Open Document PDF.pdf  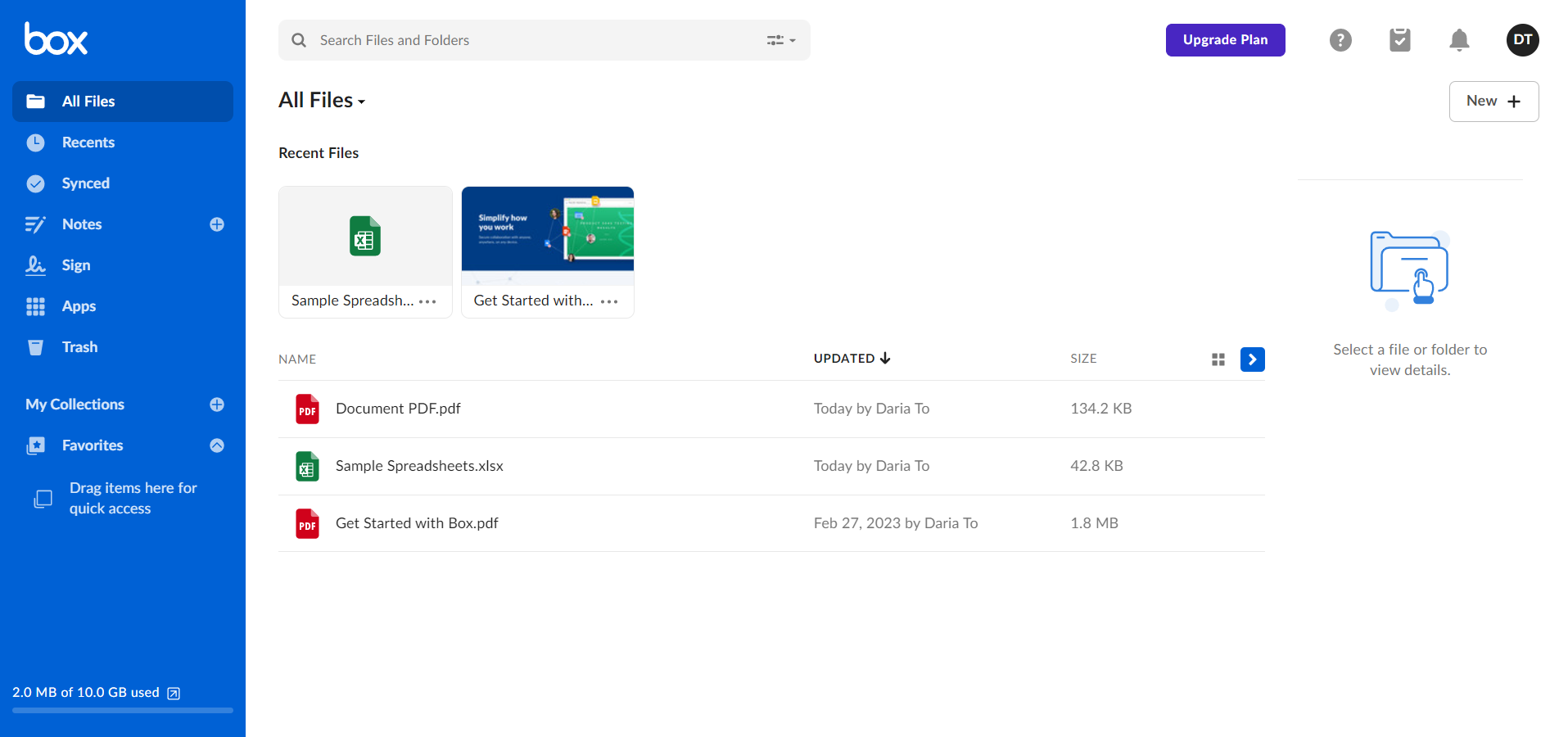398,409
